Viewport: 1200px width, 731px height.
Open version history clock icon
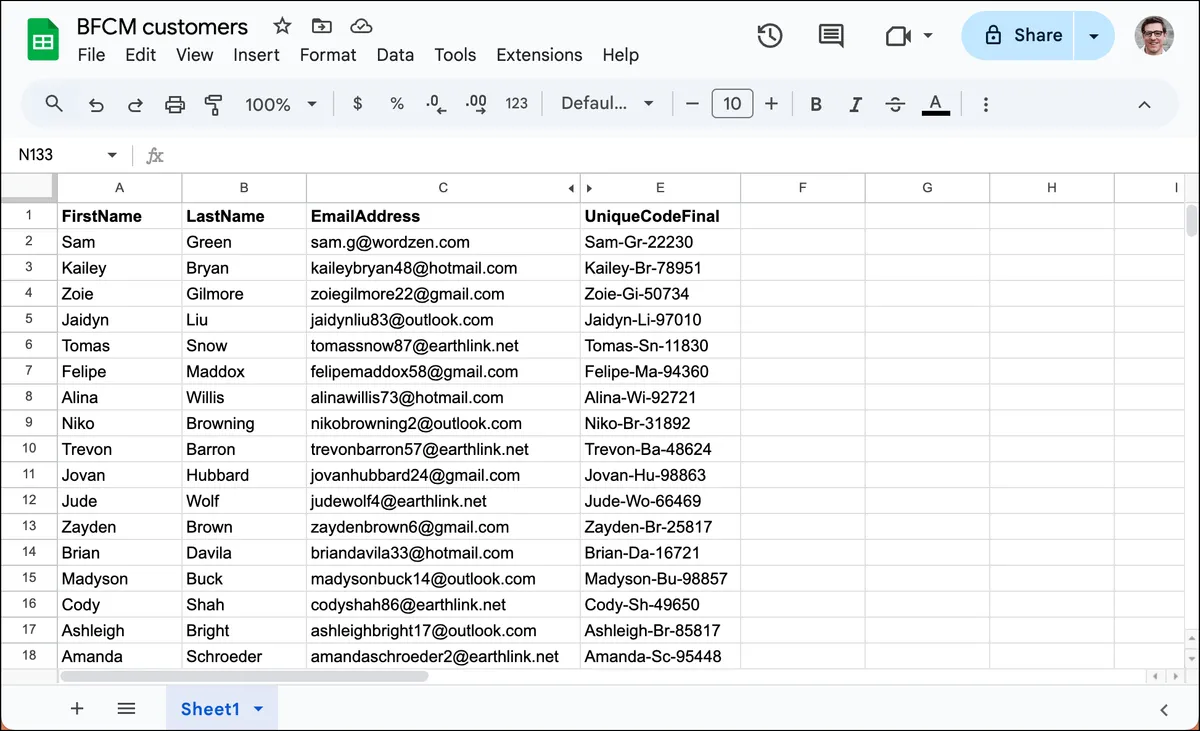click(x=769, y=36)
